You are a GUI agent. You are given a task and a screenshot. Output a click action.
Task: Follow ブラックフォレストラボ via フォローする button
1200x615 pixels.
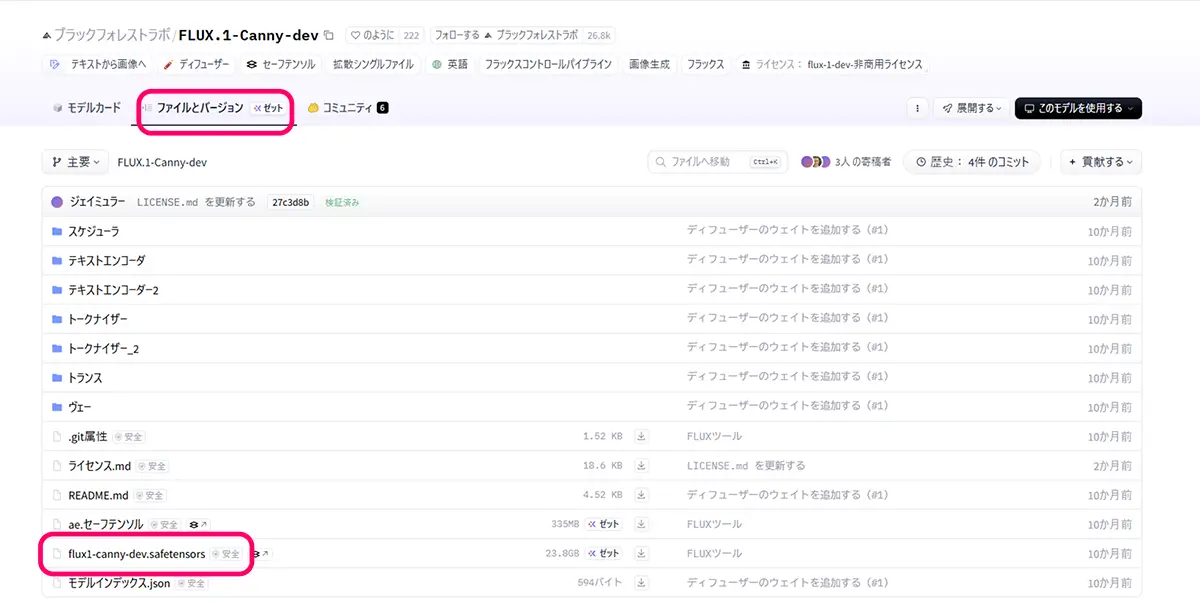point(457,35)
